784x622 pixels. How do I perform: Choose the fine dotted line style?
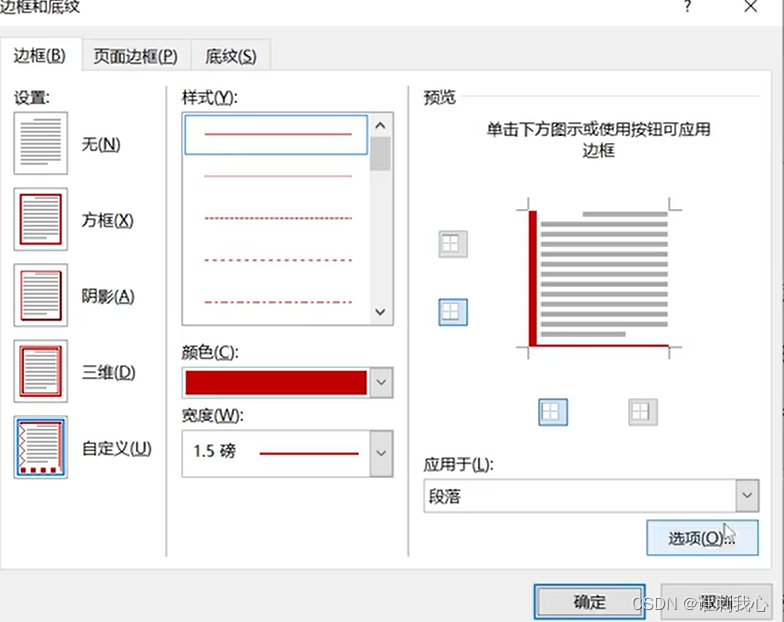coord(278,218)
